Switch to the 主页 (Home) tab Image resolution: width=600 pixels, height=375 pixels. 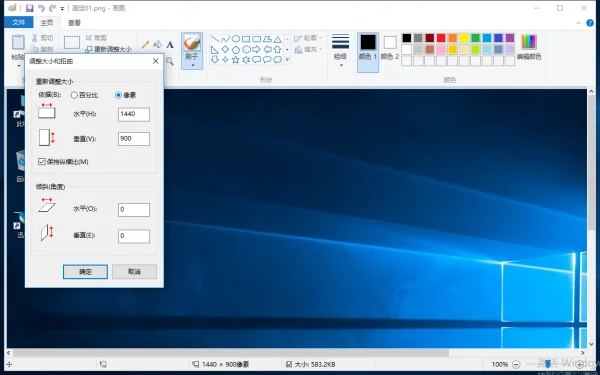[x=47, y=23]
